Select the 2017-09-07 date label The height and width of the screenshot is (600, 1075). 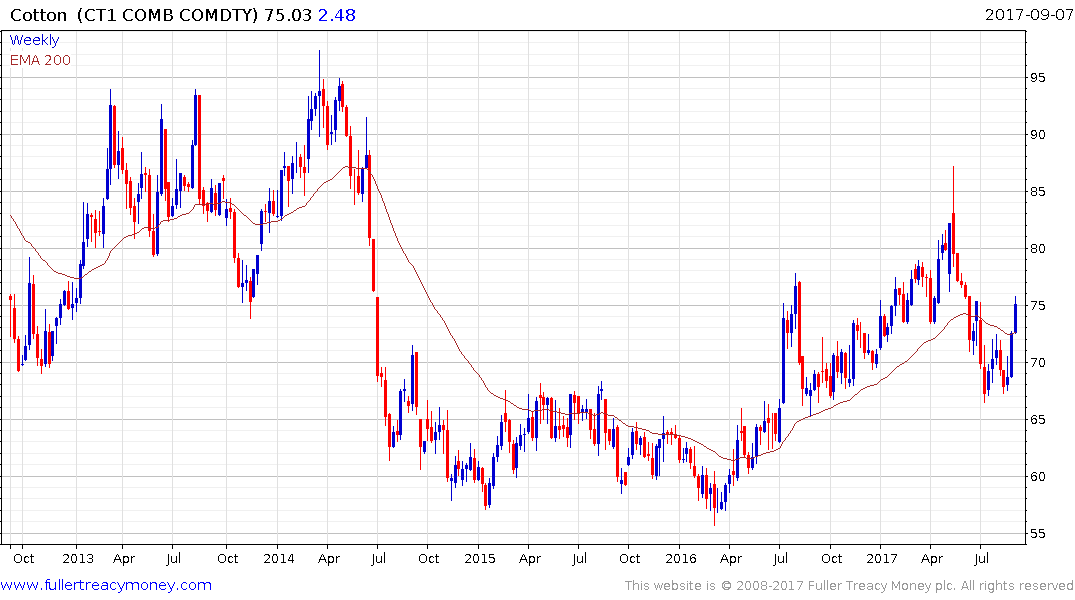pyautogui.click(x=1028, y=14)
